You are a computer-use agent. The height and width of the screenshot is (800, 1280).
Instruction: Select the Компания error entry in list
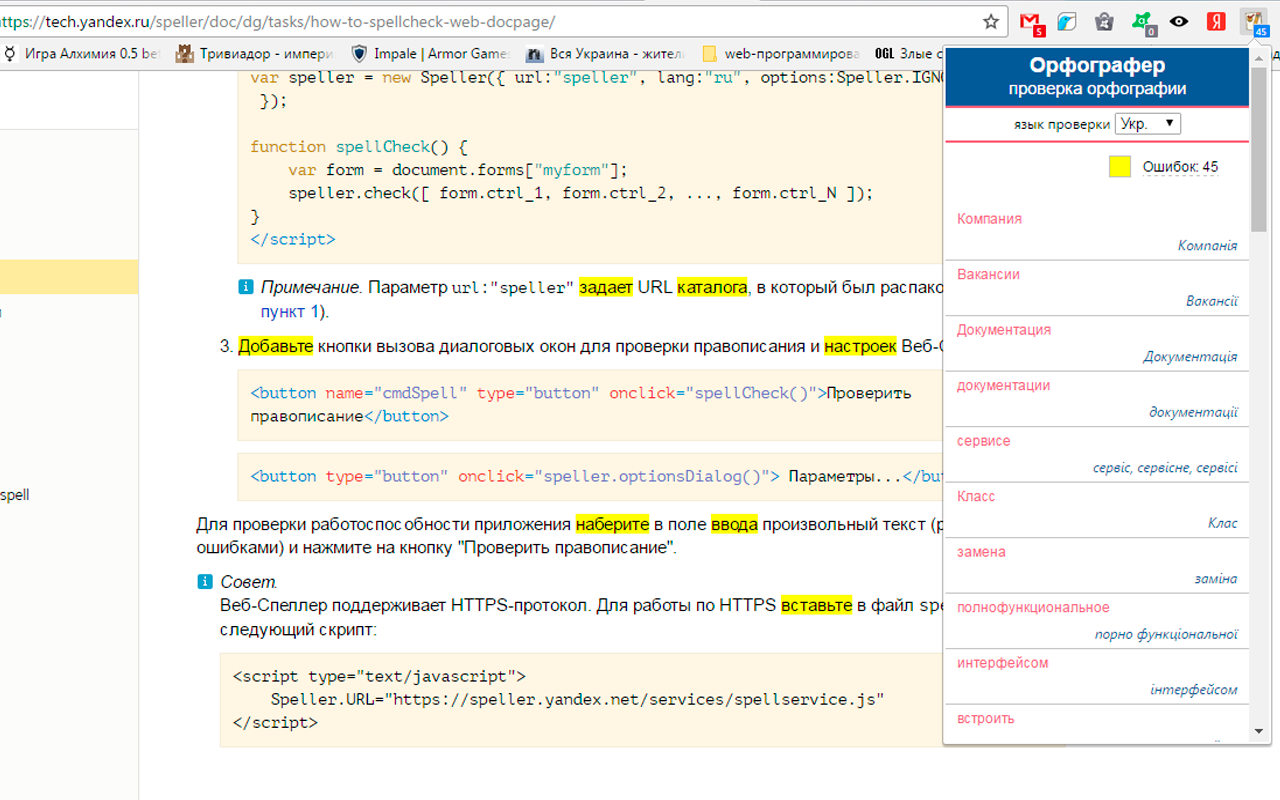tap(989, 219)
